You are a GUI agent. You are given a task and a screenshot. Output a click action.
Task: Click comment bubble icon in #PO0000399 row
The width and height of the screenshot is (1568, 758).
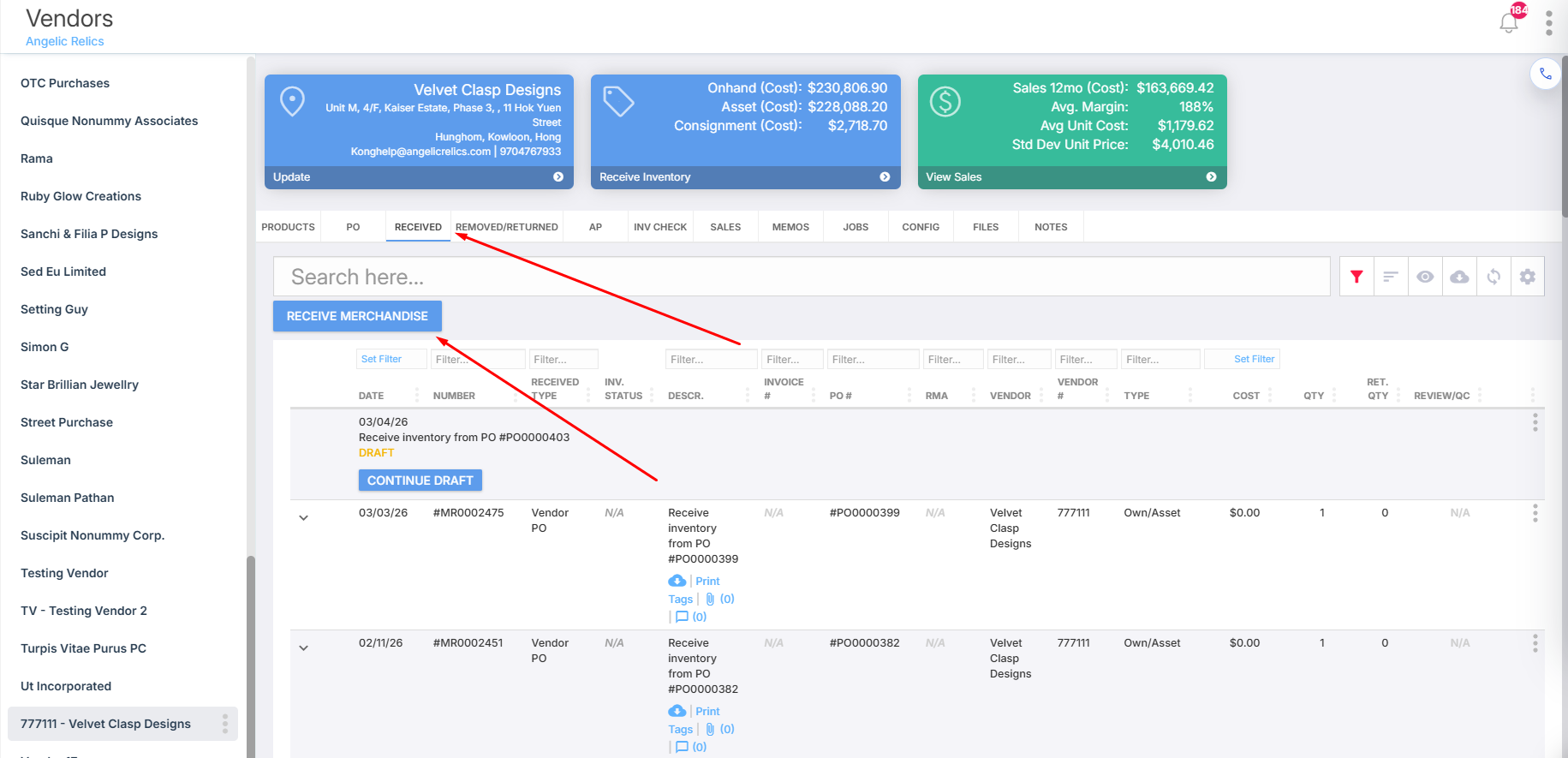tap(682, 617)
